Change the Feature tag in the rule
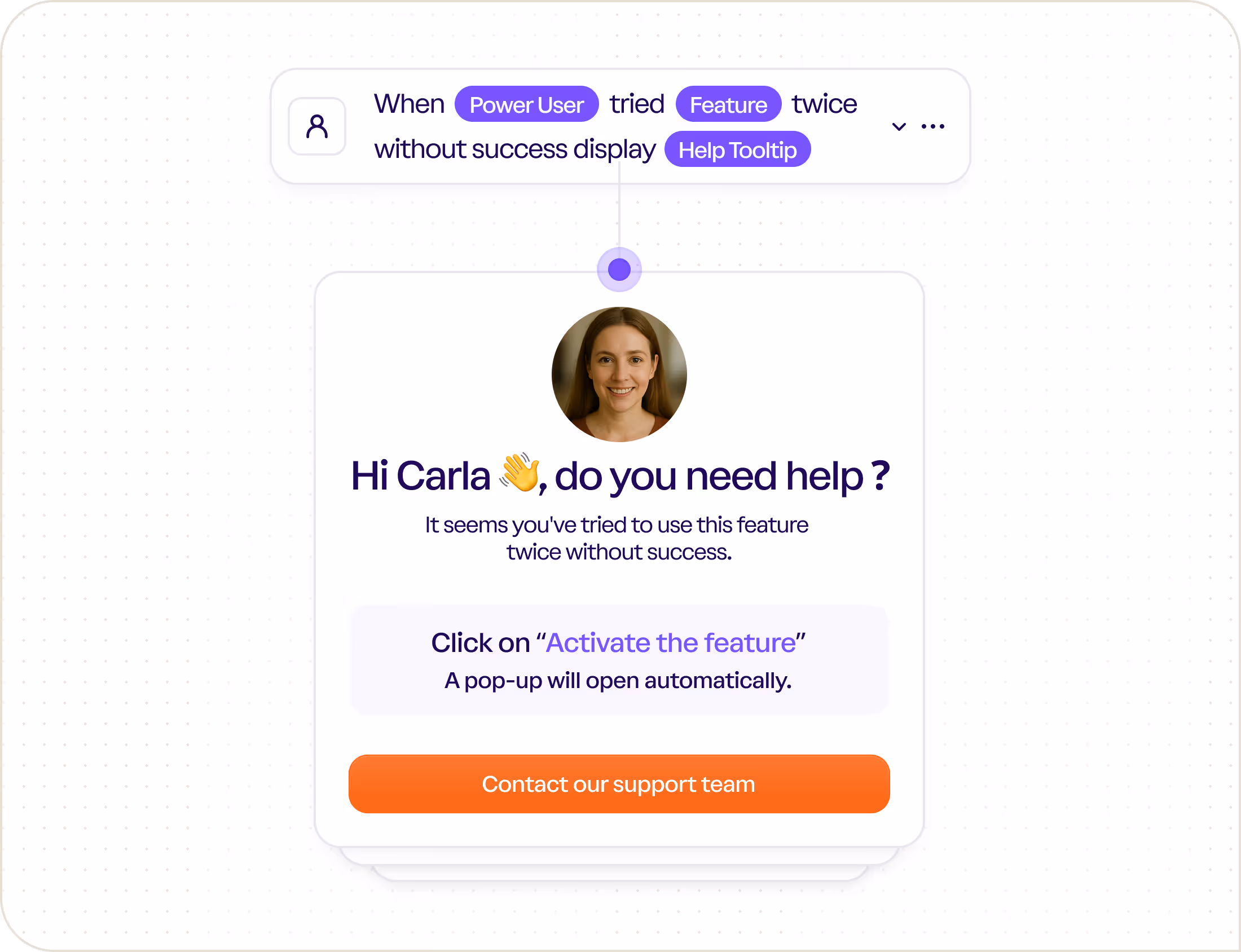This screenshot has height=952, width=1241. point(728,104)
